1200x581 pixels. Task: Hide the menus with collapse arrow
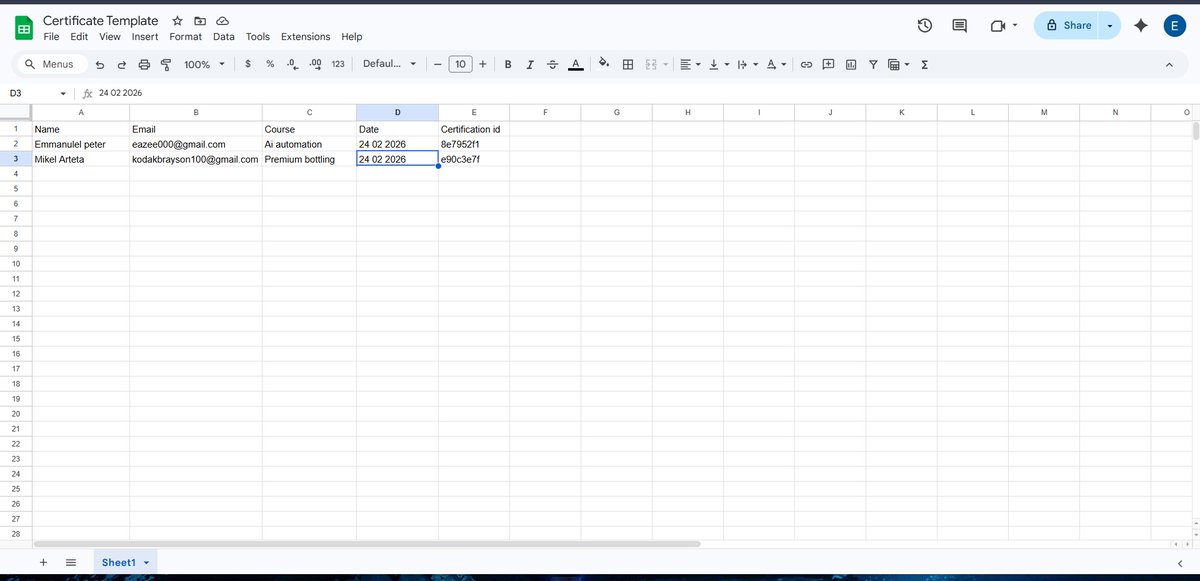click(1169, 64)
